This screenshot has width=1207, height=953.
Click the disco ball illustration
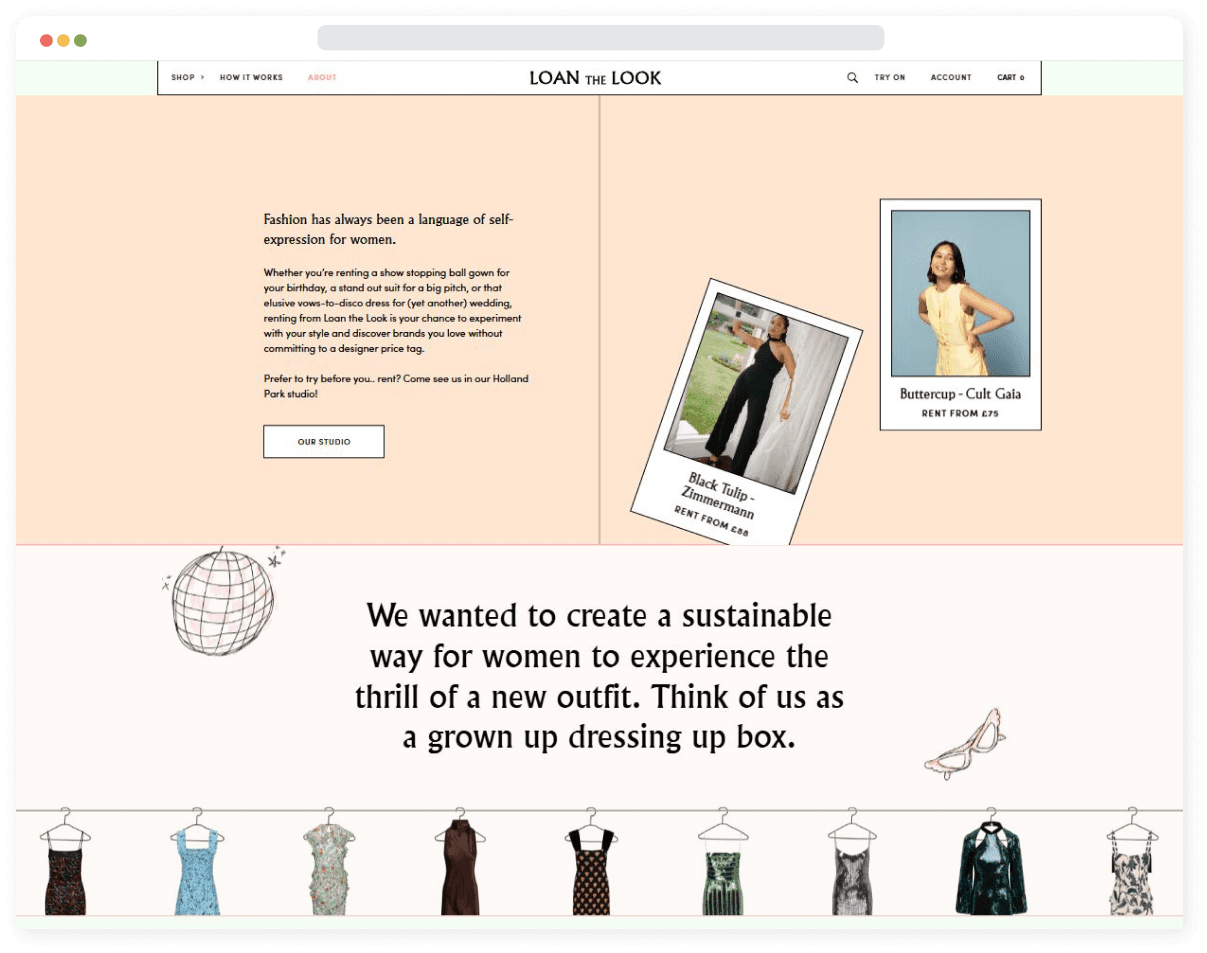(x=222, y=600)
